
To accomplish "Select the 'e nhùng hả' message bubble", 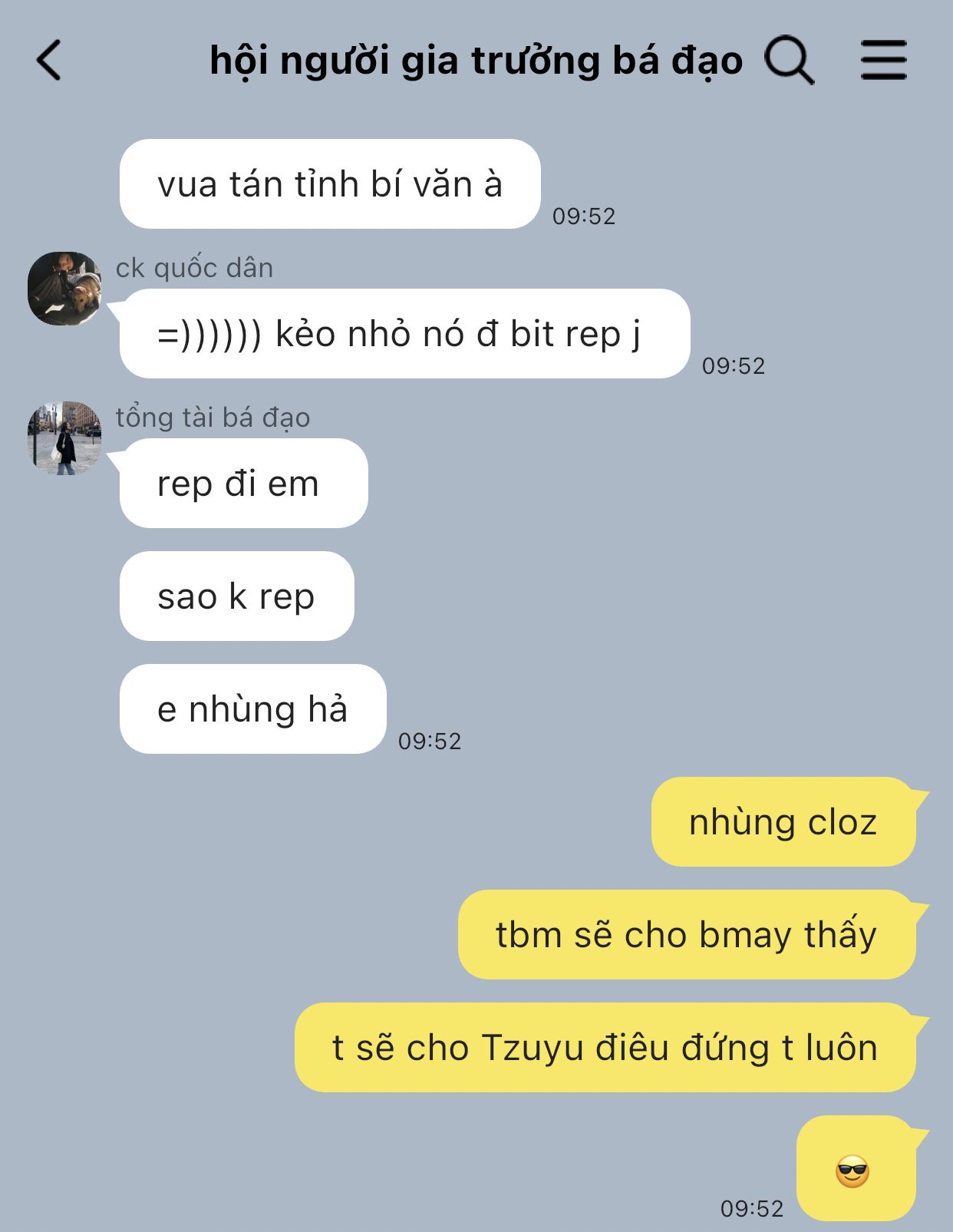I will [252, 708].
